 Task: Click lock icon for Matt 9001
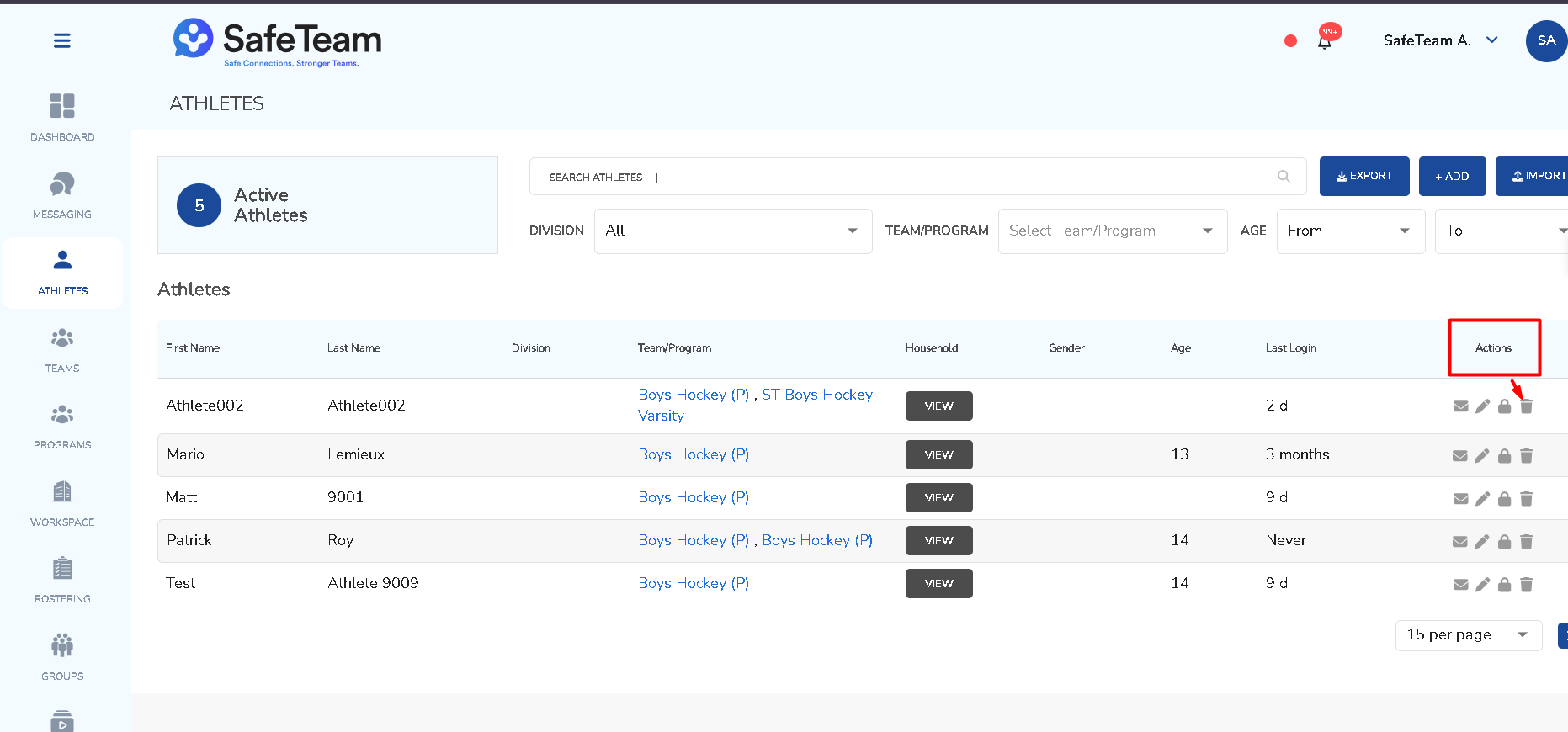(1504, 499)
